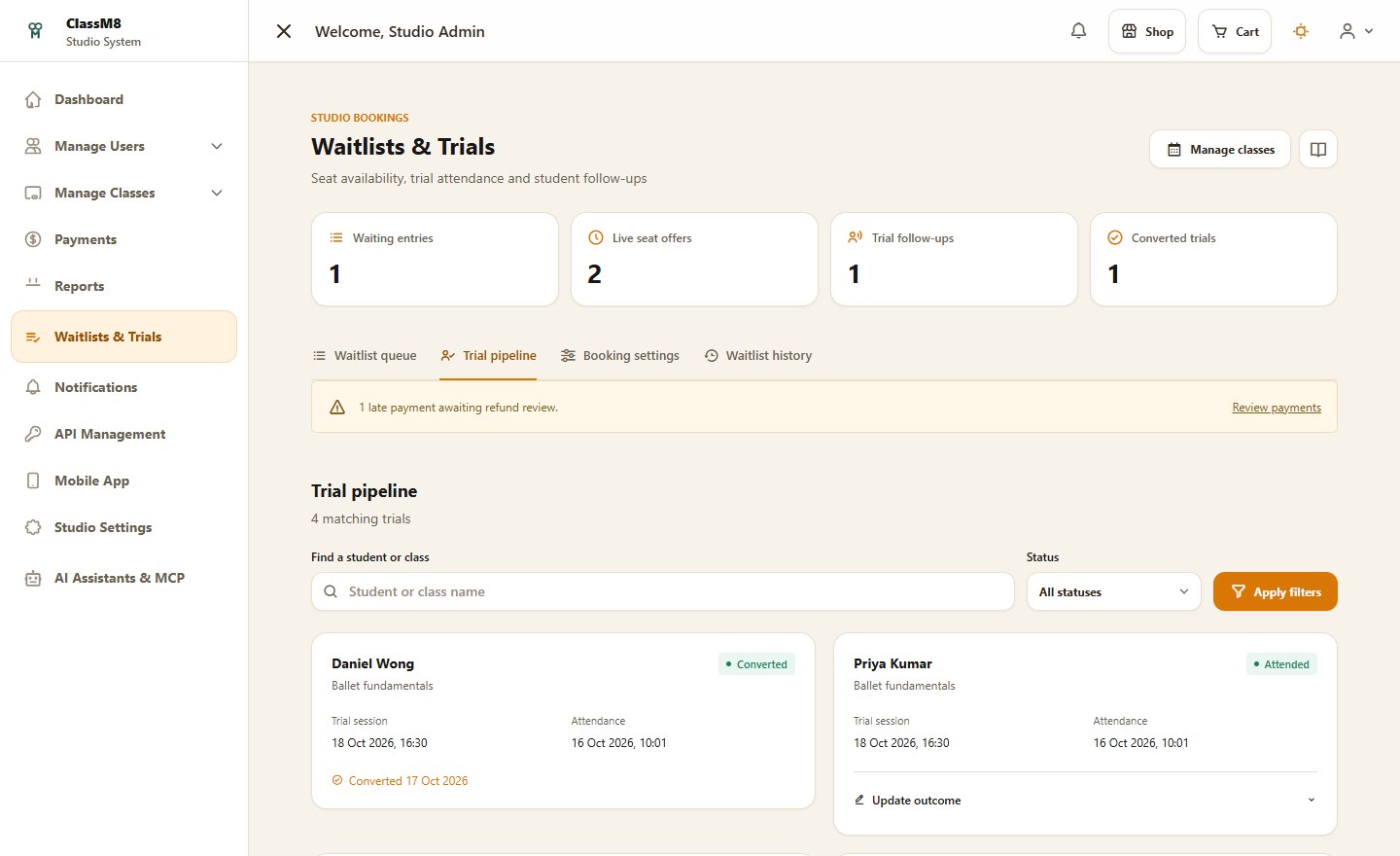Toggle the sun theme icon
The width and height of the screenshot is (1400, 856).
tap(1301, 31)
